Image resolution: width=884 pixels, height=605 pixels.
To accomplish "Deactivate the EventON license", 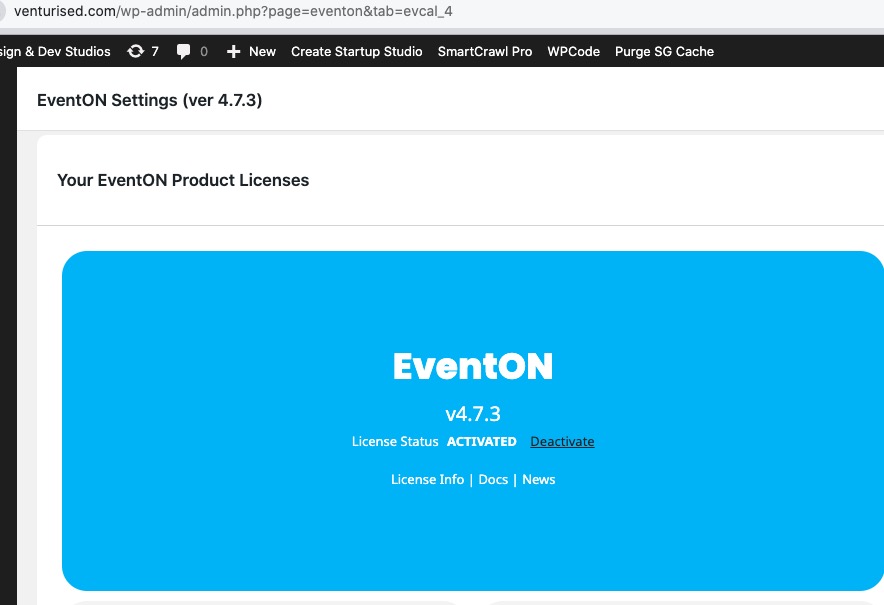I will coord(562,441).
